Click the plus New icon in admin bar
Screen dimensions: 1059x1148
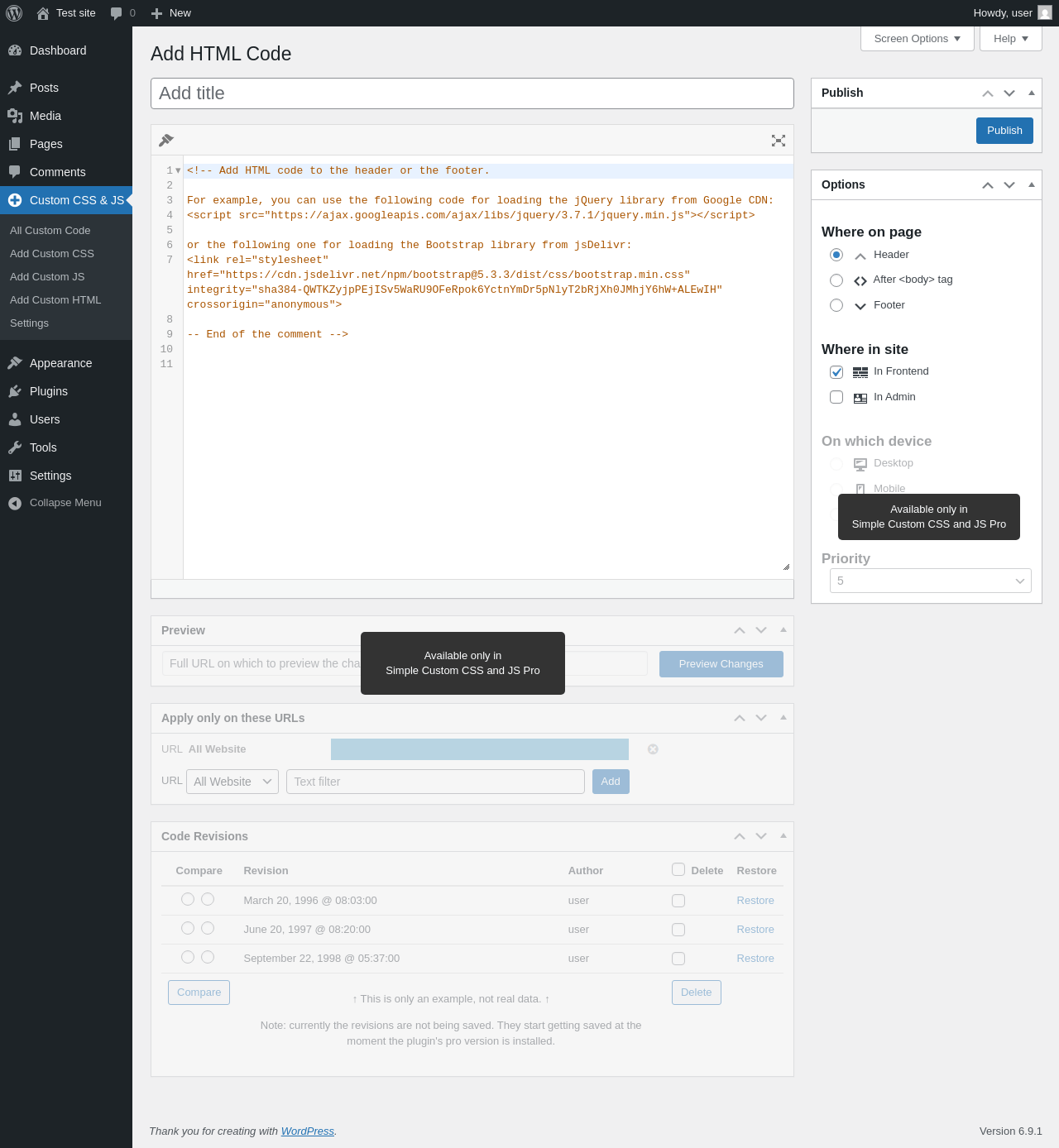pyautogui.click(x=156, y=13)
